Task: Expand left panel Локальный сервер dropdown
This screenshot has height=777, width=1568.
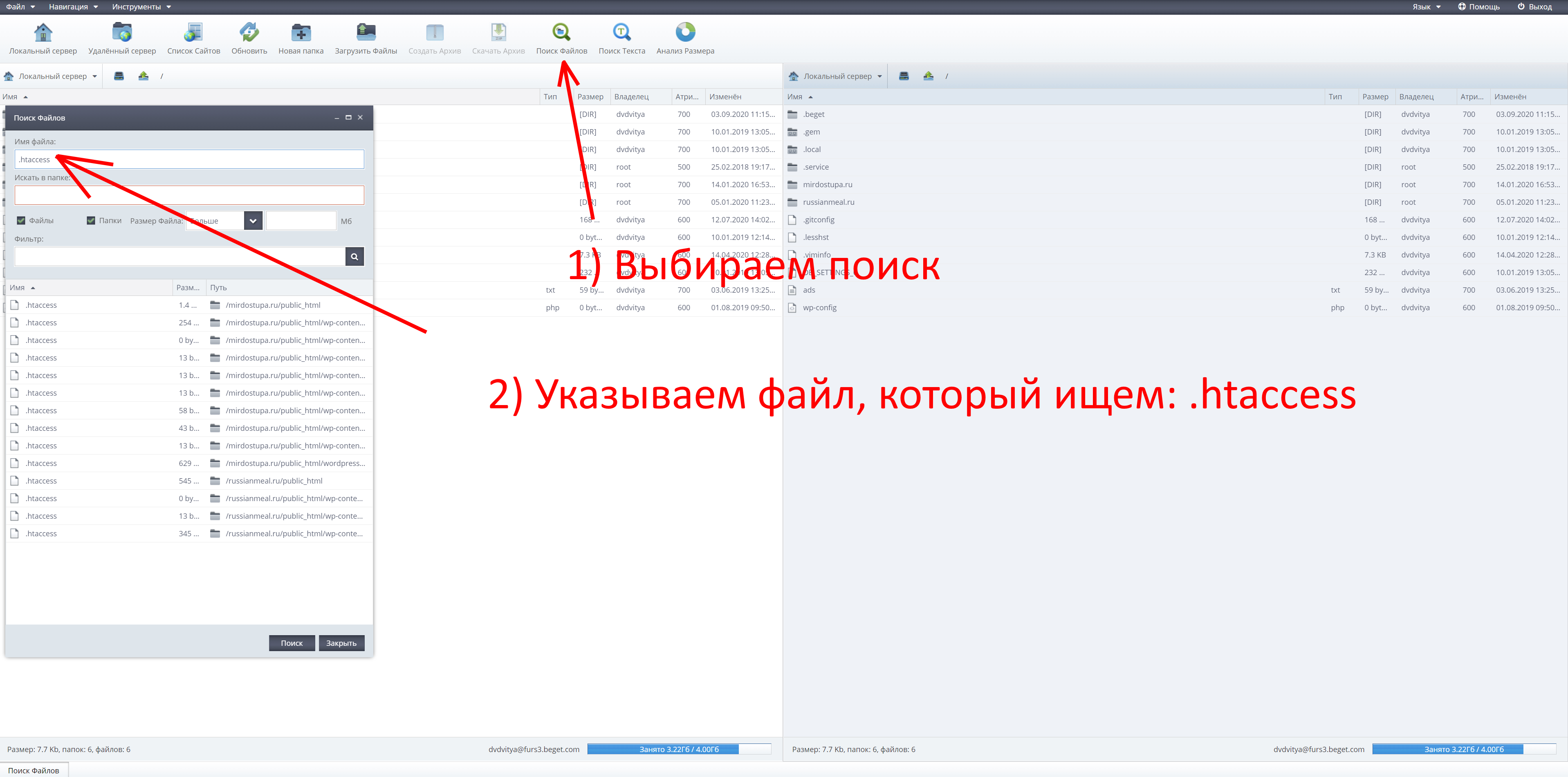Action: coord(94,77)
